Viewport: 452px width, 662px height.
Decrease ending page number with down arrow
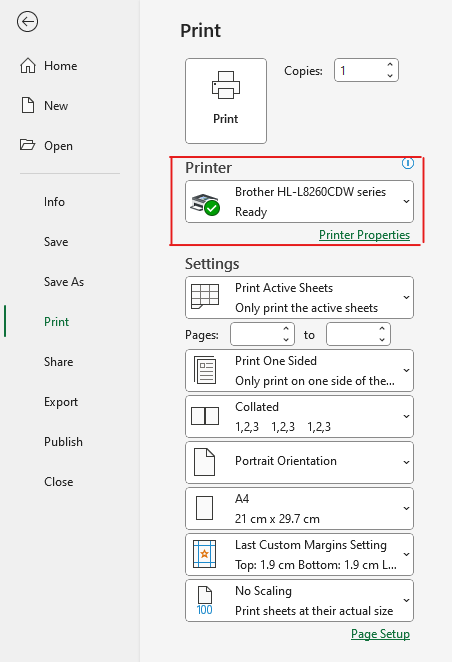tap(382, 339)
